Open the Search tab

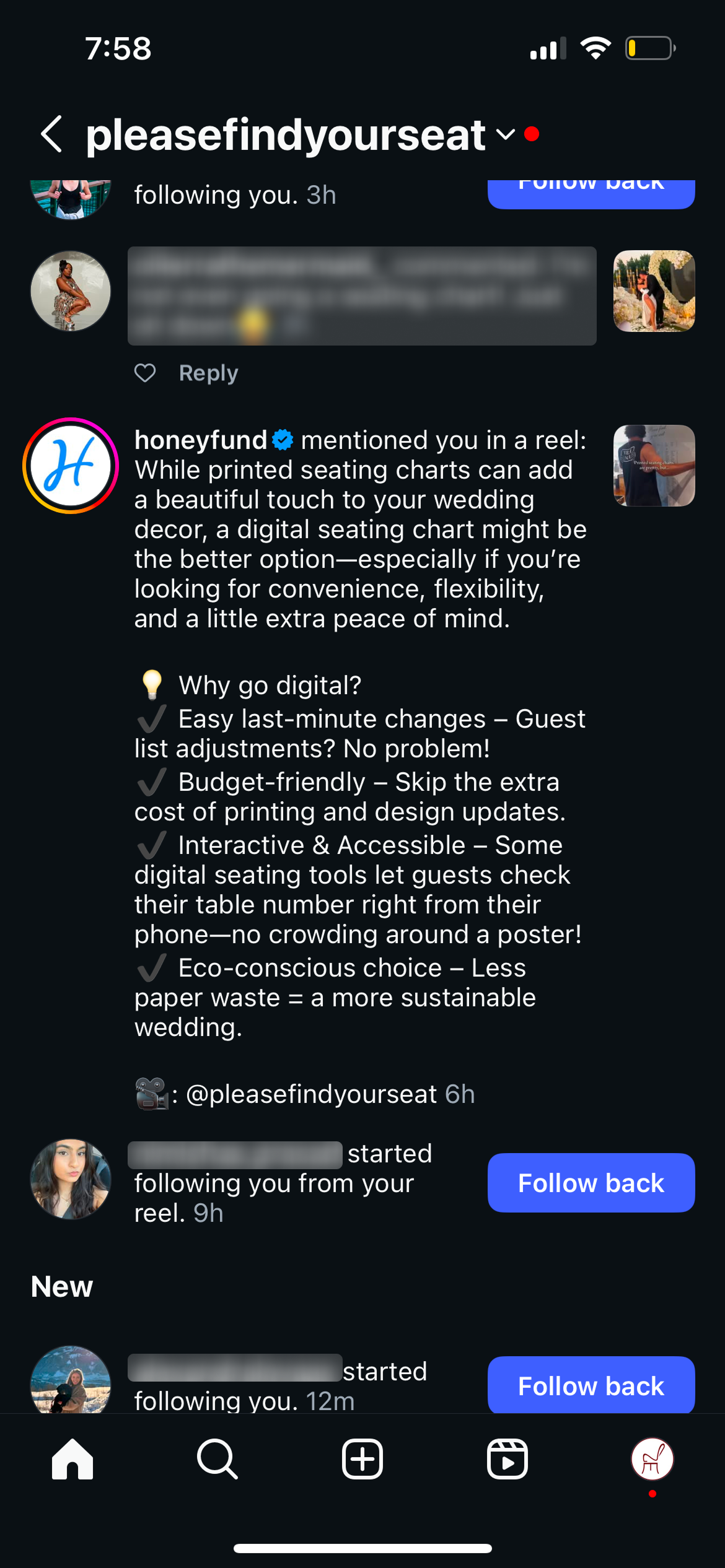tap(217, 1459)
